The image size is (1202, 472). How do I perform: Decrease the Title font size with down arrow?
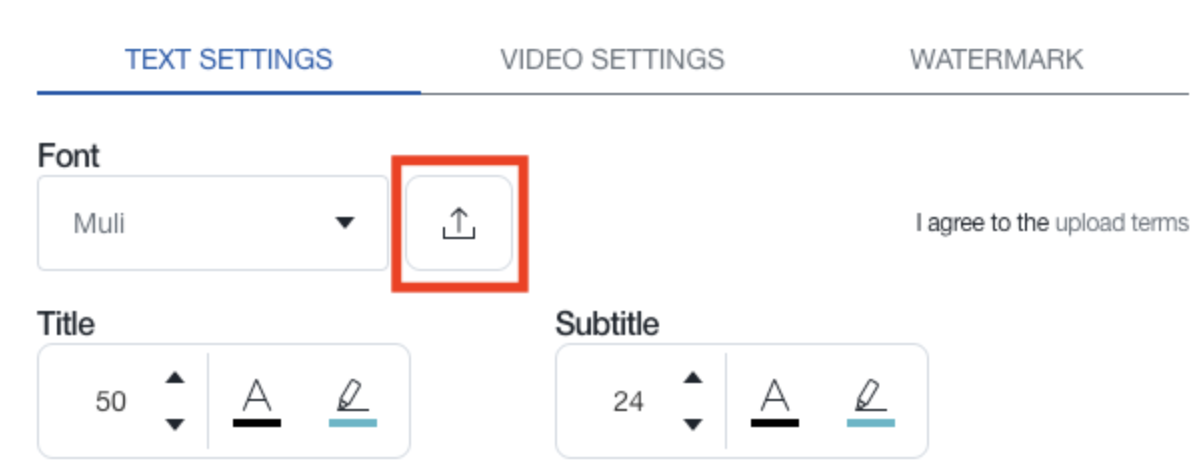(175, 425)
